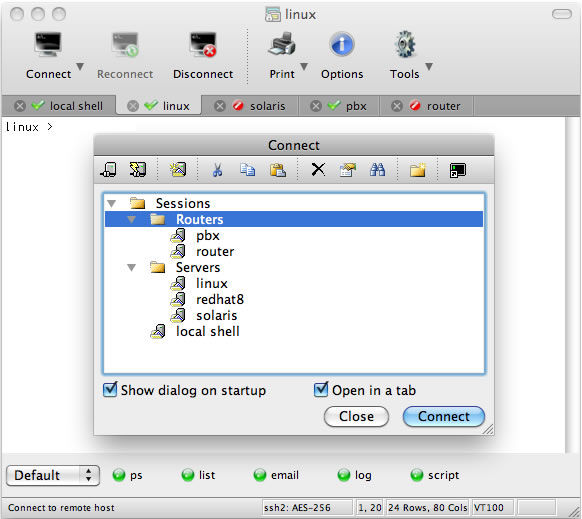This screenshot has height=519, width=582.
Task: Click the blue Connect button in dialog
Action: click(444, 416)
